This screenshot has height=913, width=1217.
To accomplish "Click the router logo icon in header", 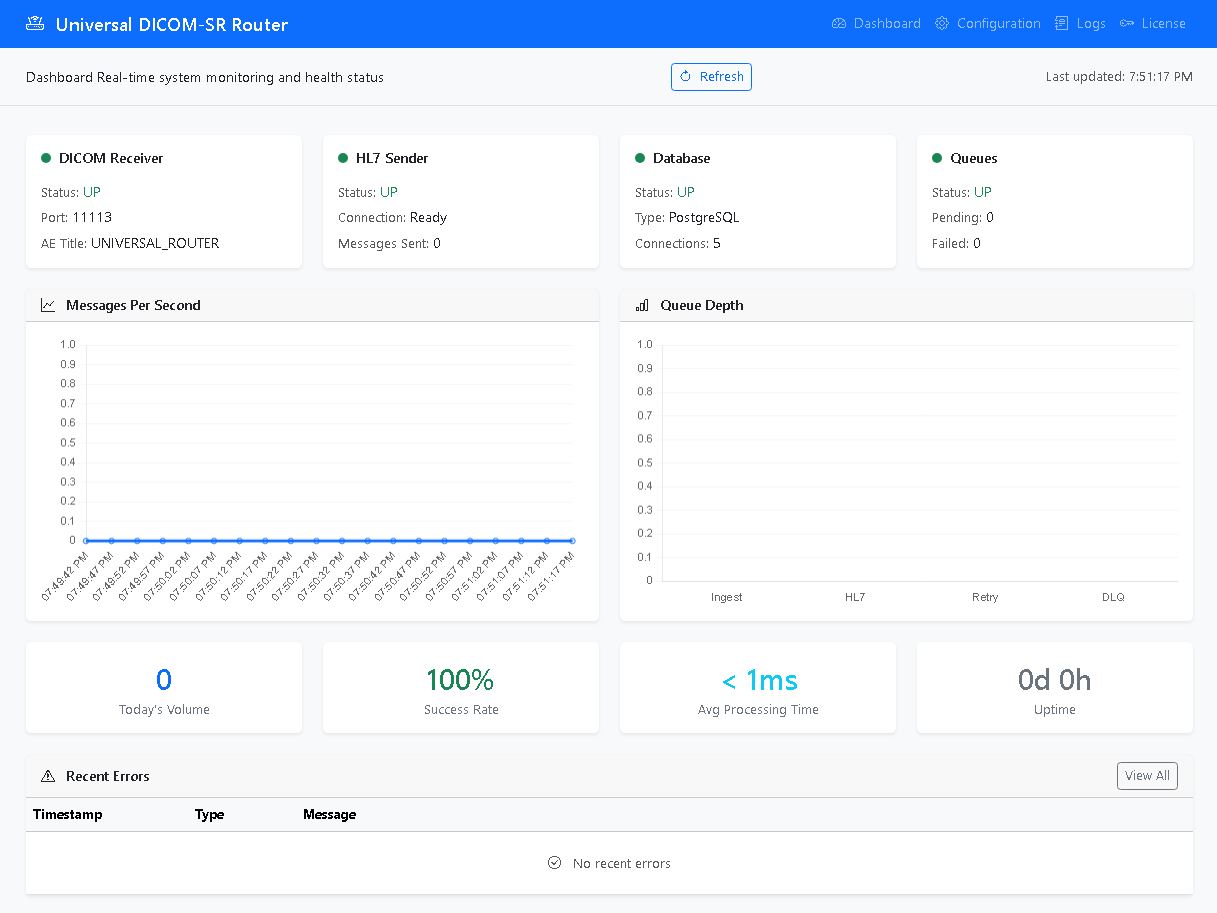I will 35,24.
